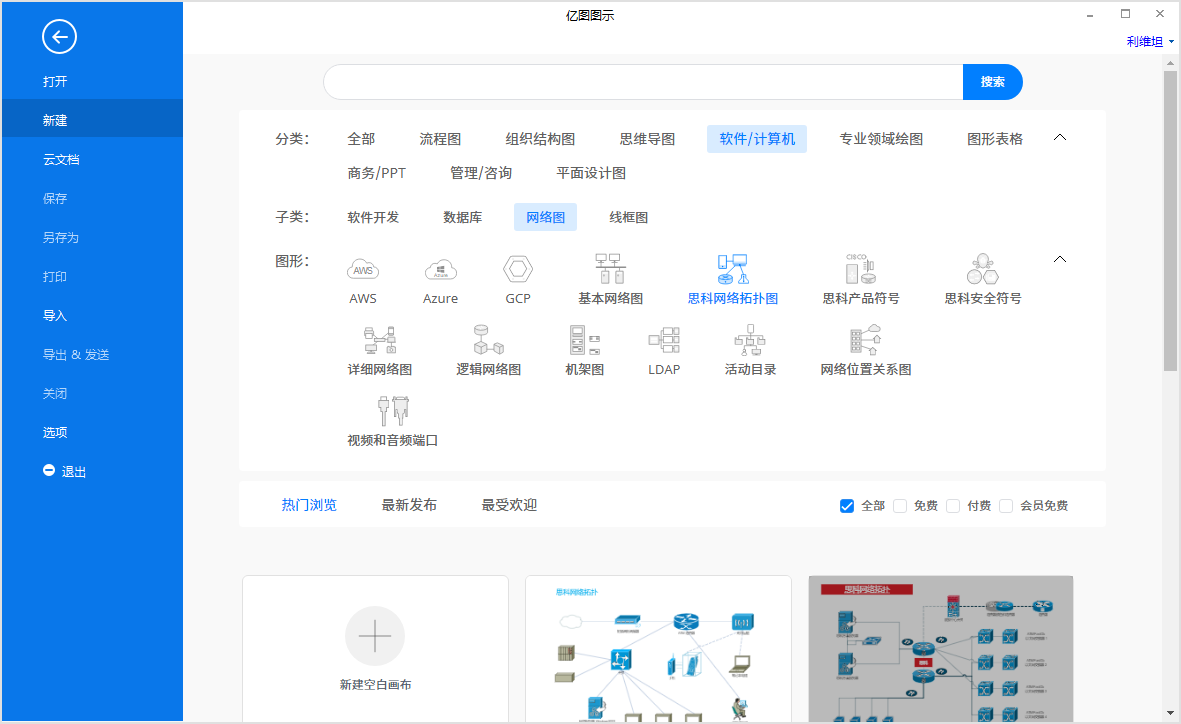Switch to the 最新发布 tab
Screen dimensions: 1181x724
[409, 505]
